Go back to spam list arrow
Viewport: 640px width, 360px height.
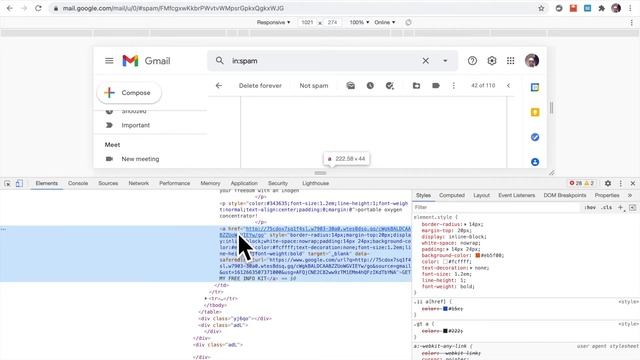[219, 85]
